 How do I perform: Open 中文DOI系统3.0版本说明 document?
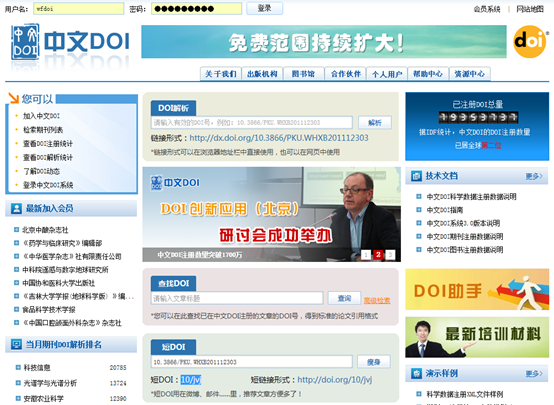pyautogui.click(x=463, y=223)
